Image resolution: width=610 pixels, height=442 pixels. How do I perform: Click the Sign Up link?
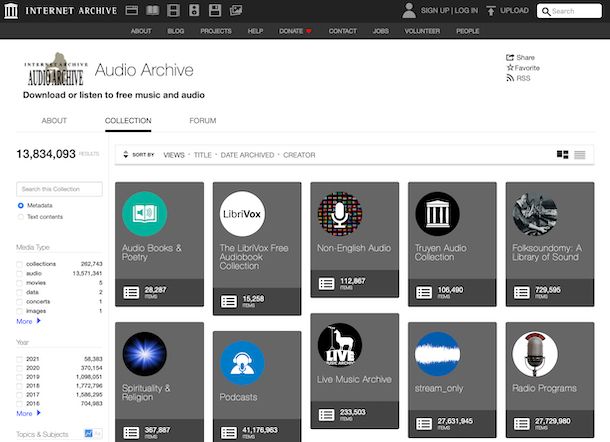click(x=435, y=11)
